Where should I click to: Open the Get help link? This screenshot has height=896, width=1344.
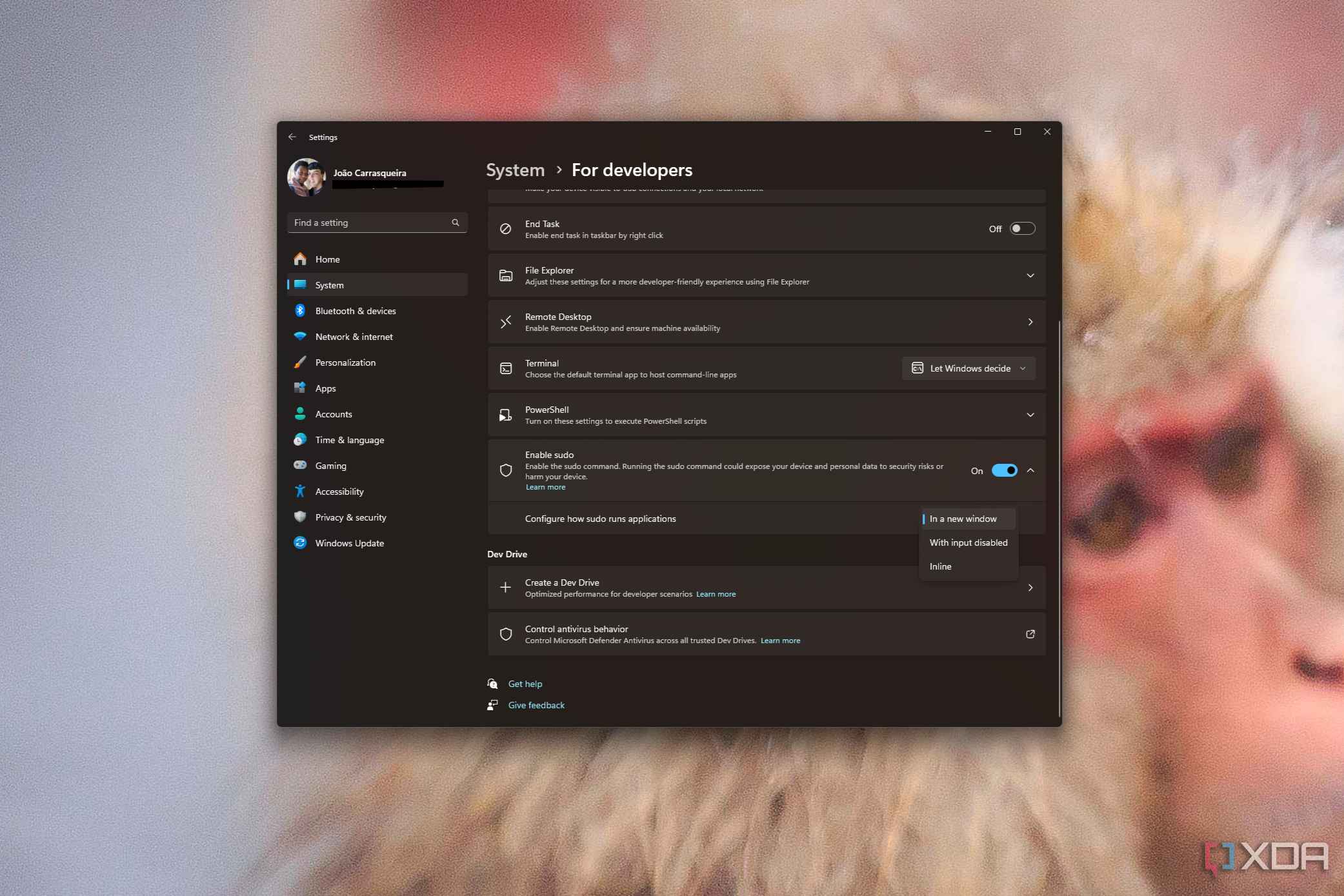click(x=525, y=684)
